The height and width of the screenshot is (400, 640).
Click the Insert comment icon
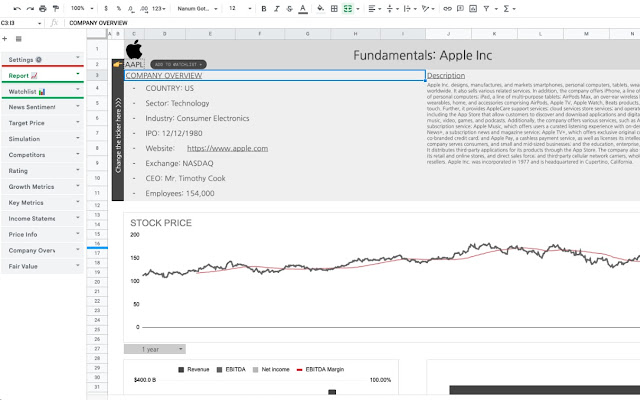point(460,9)
